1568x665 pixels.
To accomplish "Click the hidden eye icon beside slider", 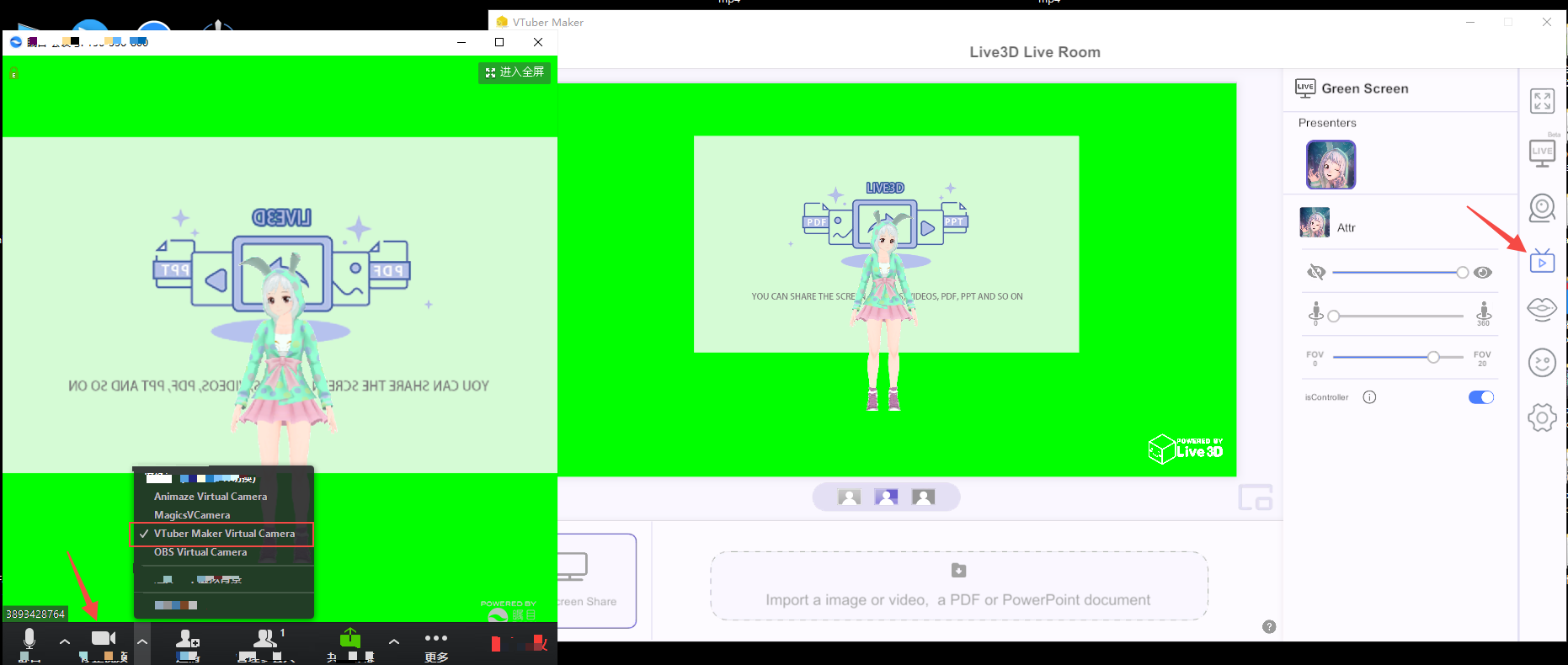I will 1316,272.
